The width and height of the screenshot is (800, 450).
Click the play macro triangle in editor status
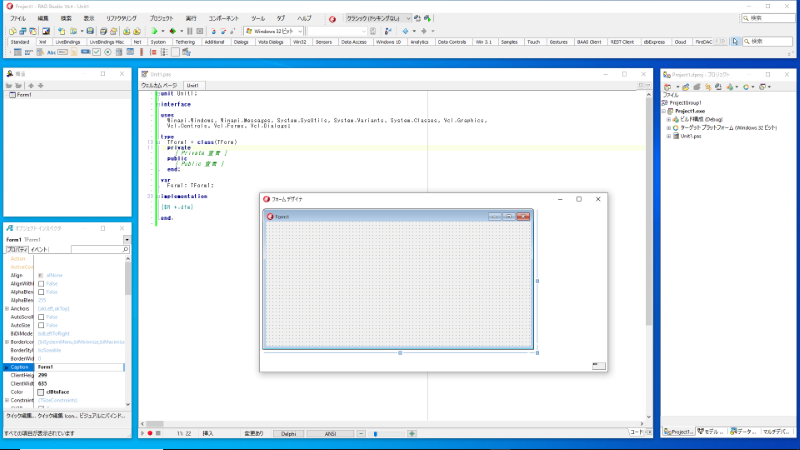pos(142,433)
